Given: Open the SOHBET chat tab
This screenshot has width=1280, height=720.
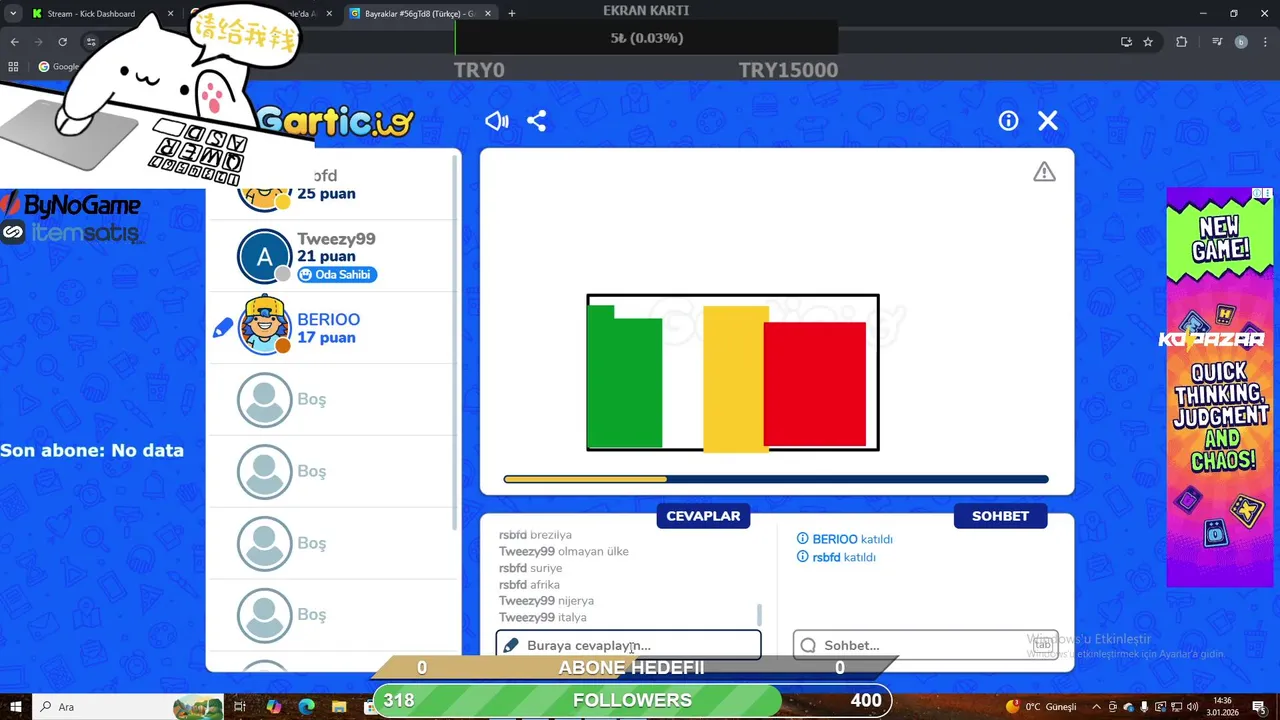Looking at the screenshot, I should (1000, 516).
